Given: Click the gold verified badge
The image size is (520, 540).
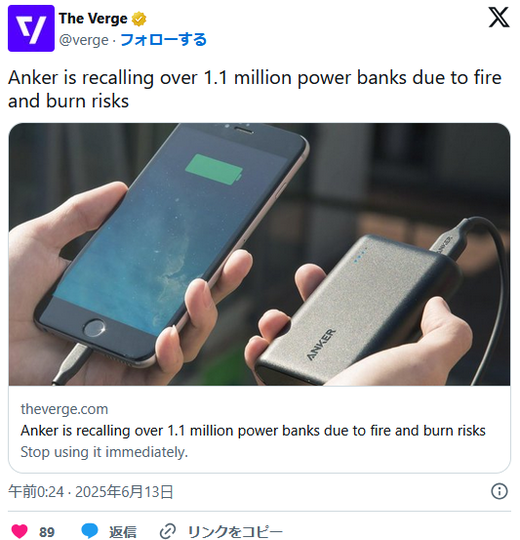Looking at the screenshot, I should pos(139,19).
